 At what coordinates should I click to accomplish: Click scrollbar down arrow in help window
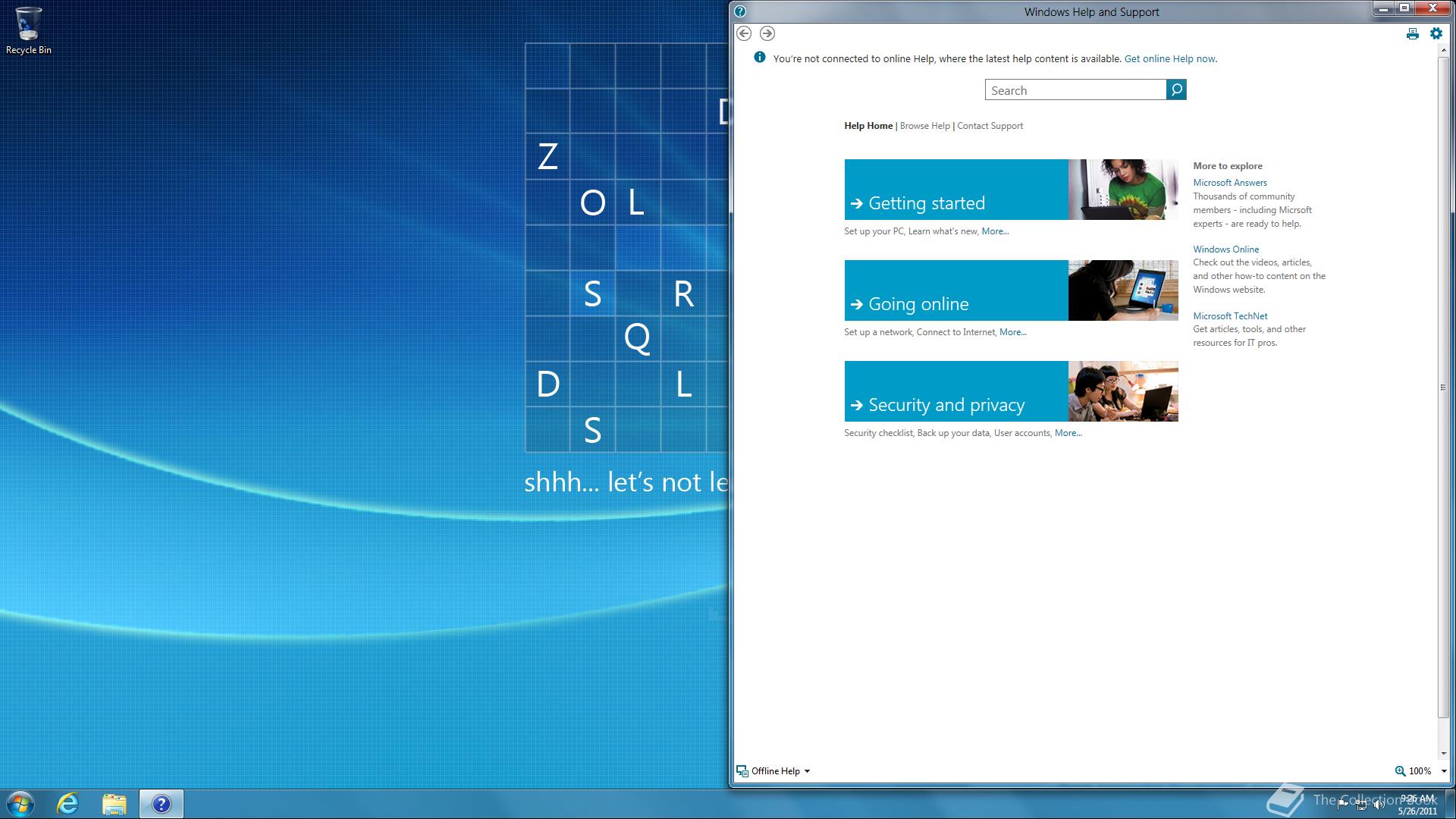[x=1442, y=754]
